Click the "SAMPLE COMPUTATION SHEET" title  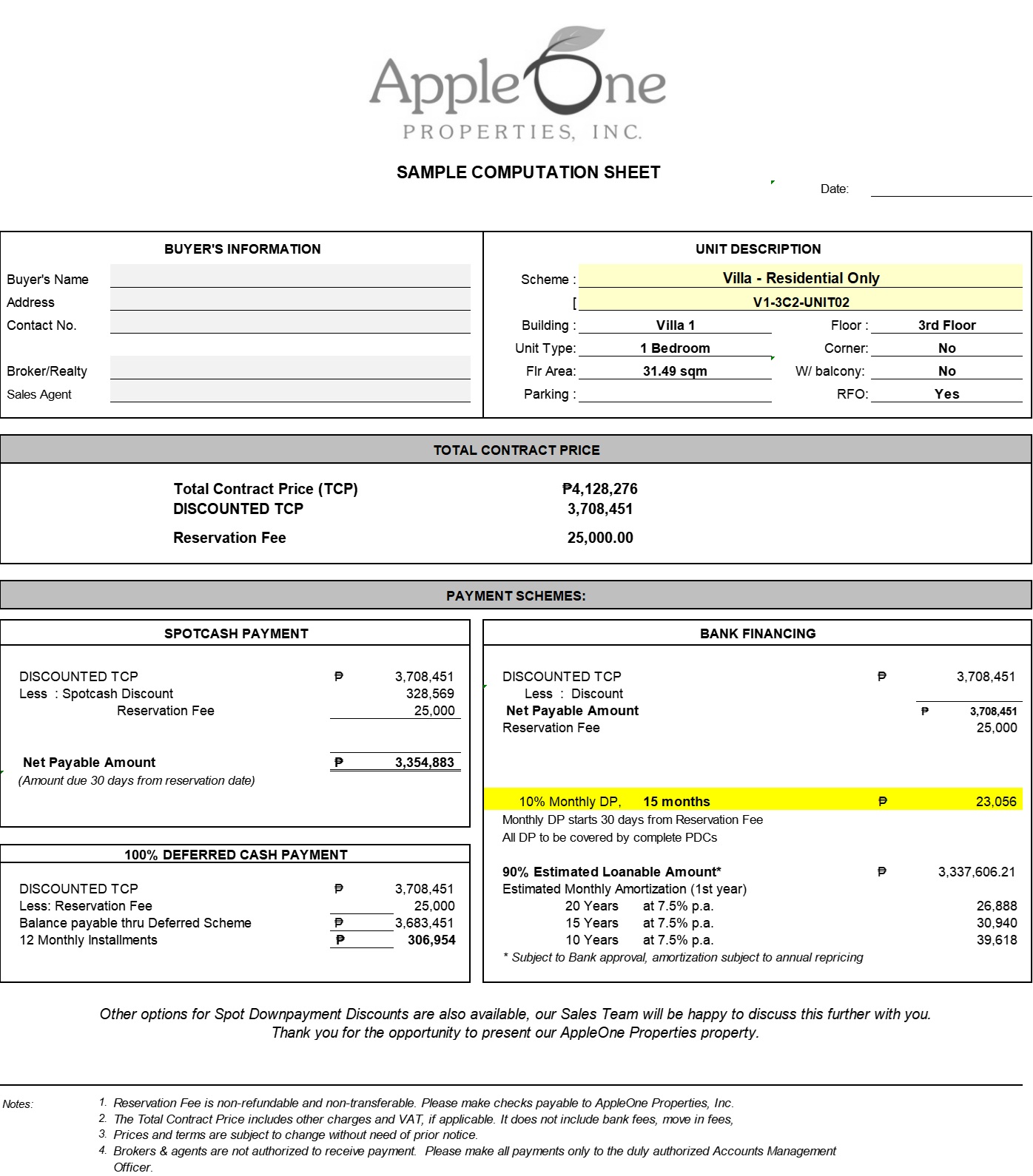(528, 172)
